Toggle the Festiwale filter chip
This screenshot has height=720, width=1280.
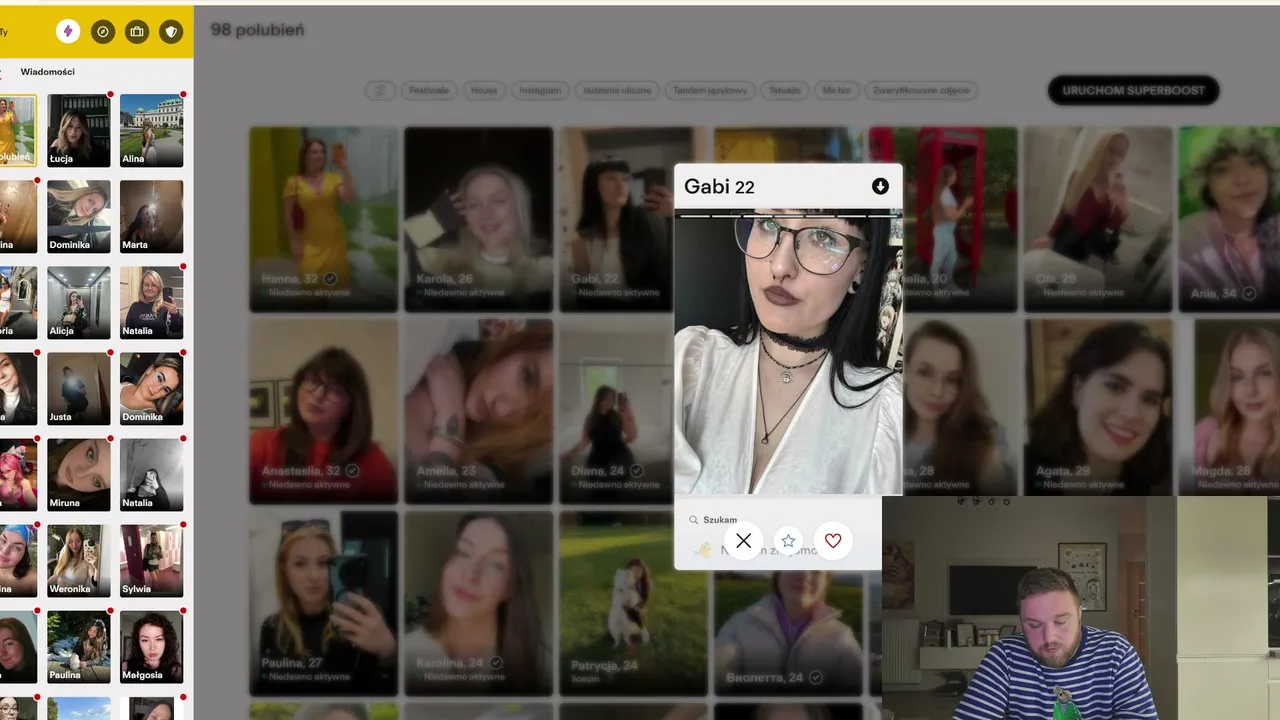pos(428,90)
